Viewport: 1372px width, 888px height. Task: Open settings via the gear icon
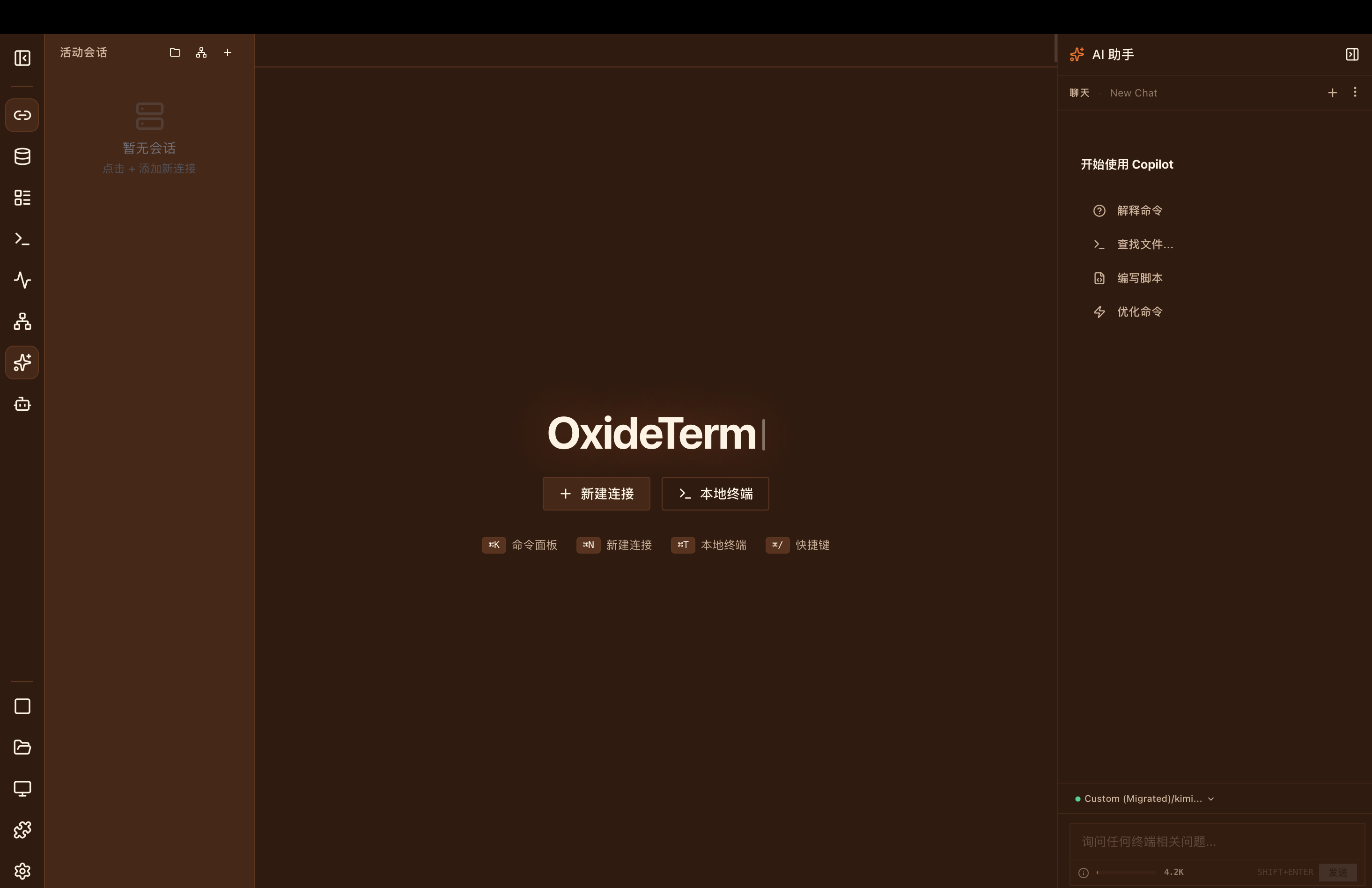(22, 871)
